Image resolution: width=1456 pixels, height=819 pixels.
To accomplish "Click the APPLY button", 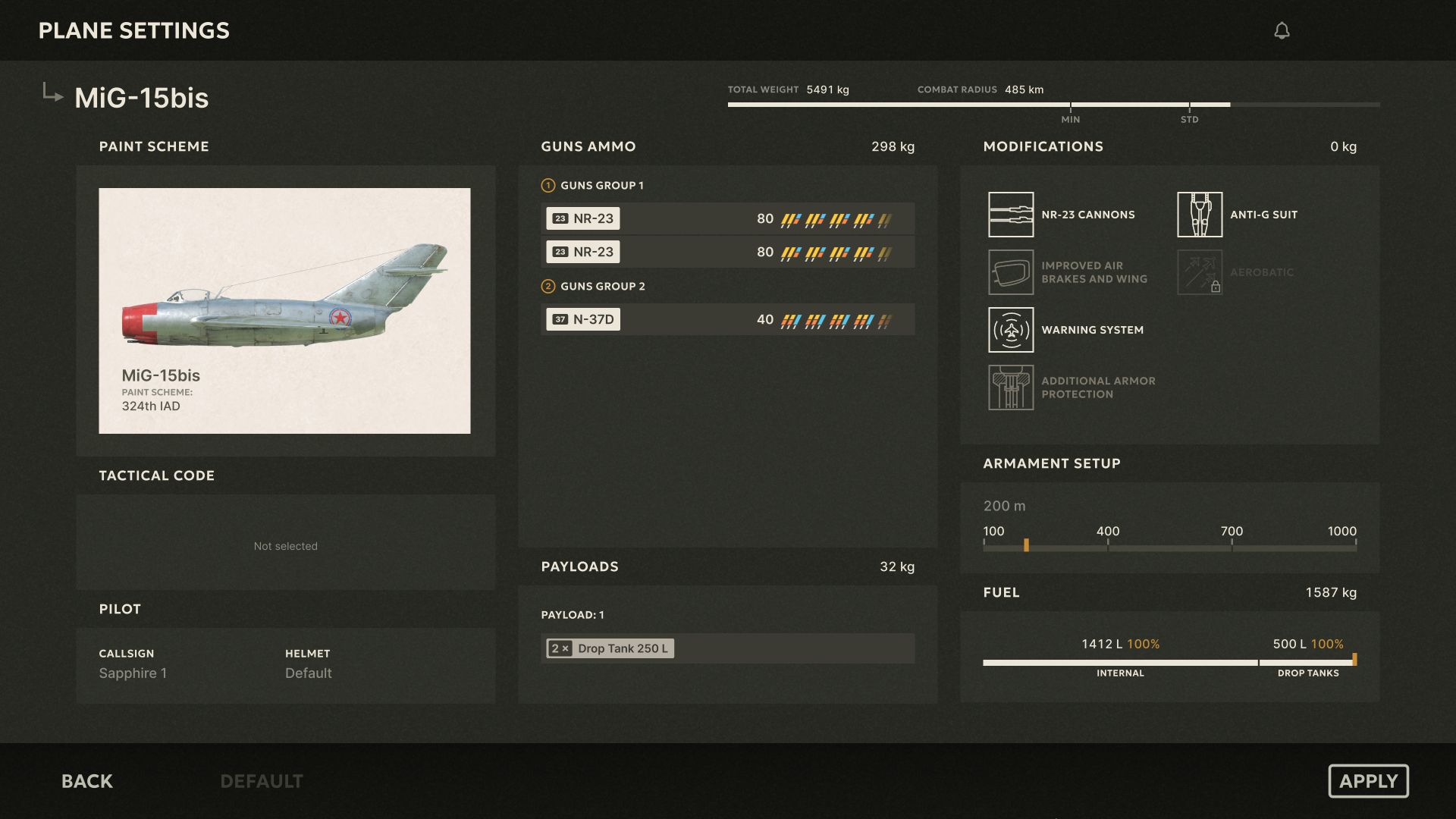I will click(x=1369, y=781).
